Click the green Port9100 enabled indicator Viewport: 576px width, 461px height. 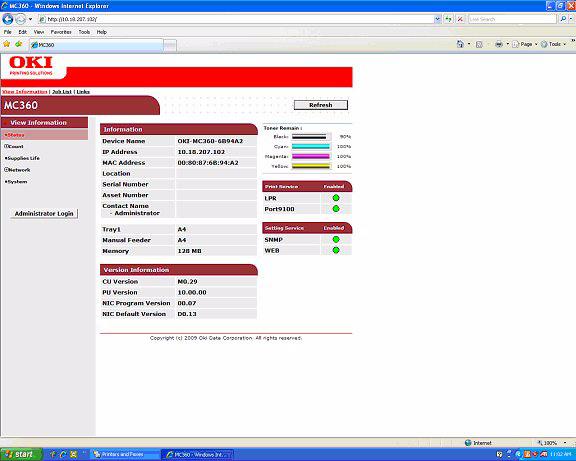336,209
